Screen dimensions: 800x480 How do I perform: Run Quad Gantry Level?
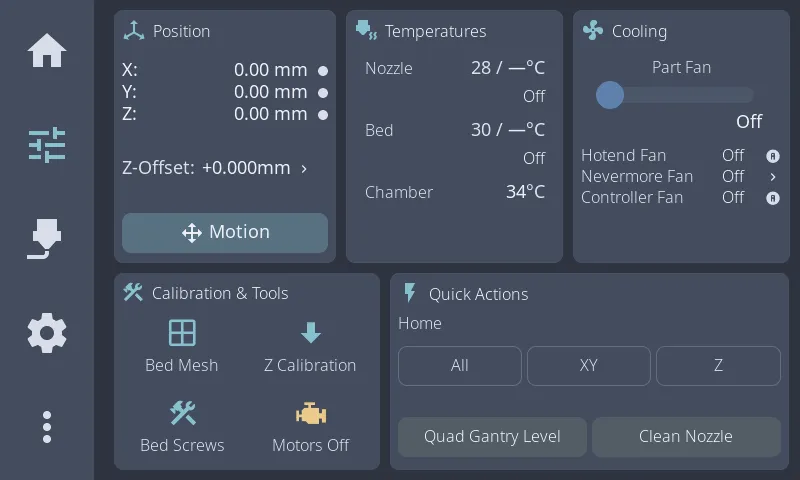pyautogui.click(x=492, y=437)
